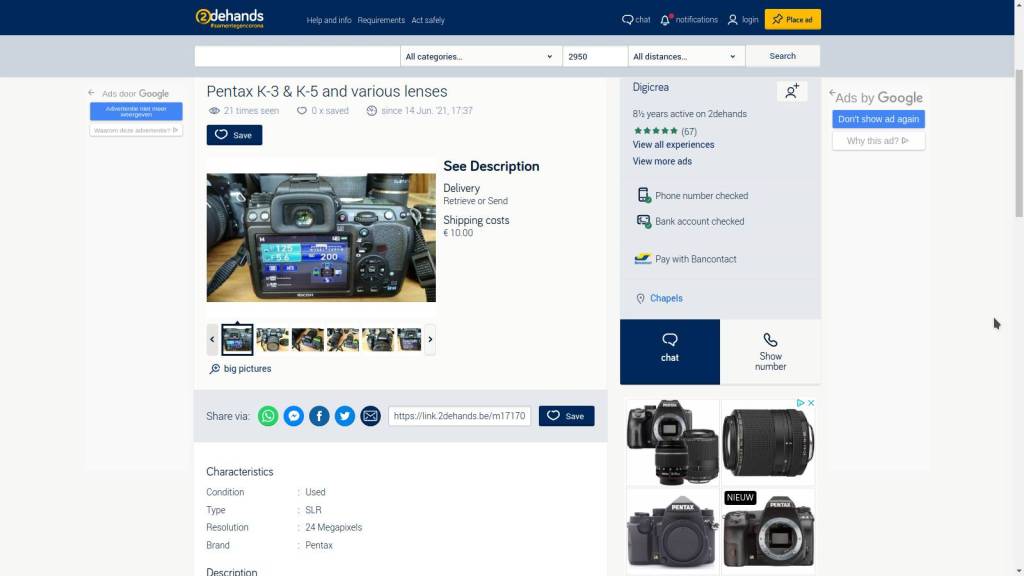This screenshot has width=1024, height=576.
Task: Share via Facebook icon
Action: pyautogui.click(x=319, y=416)
